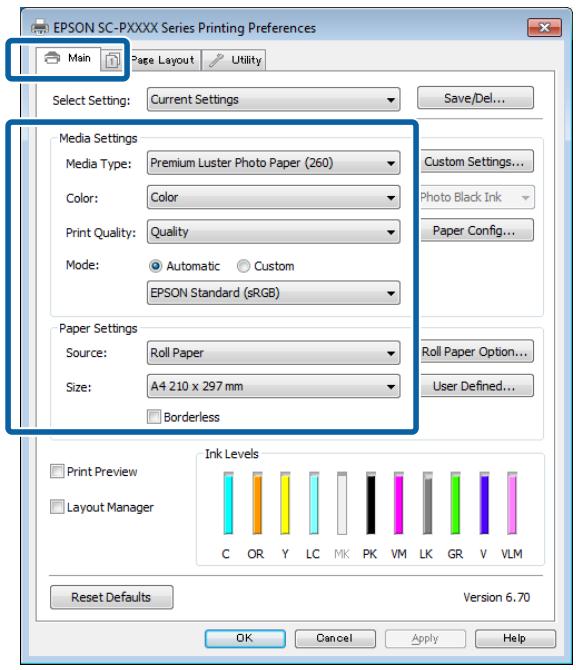This screenshot has width=576, height=670.
Task: Click the OK button
Action: coord(245,638)
